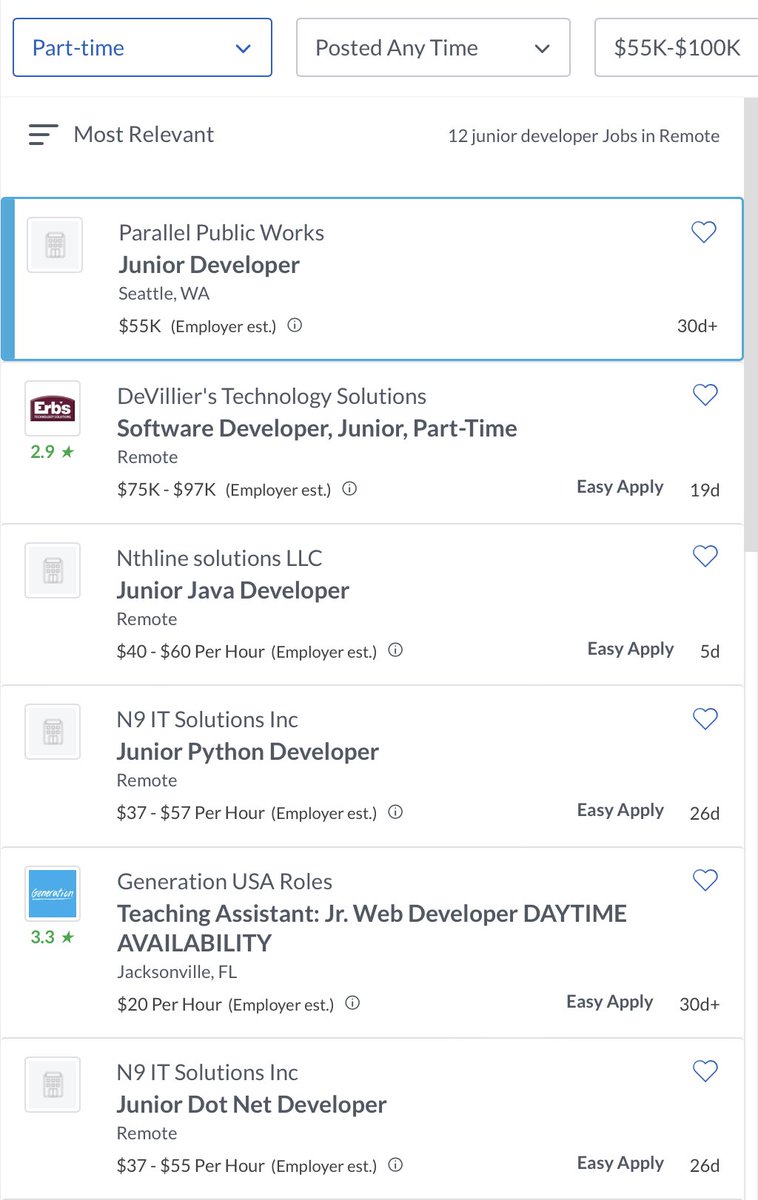The height and width of the screenshot is (1200, 758).
Task: Click company name Generation USA Roles
Action: point(225,882)
